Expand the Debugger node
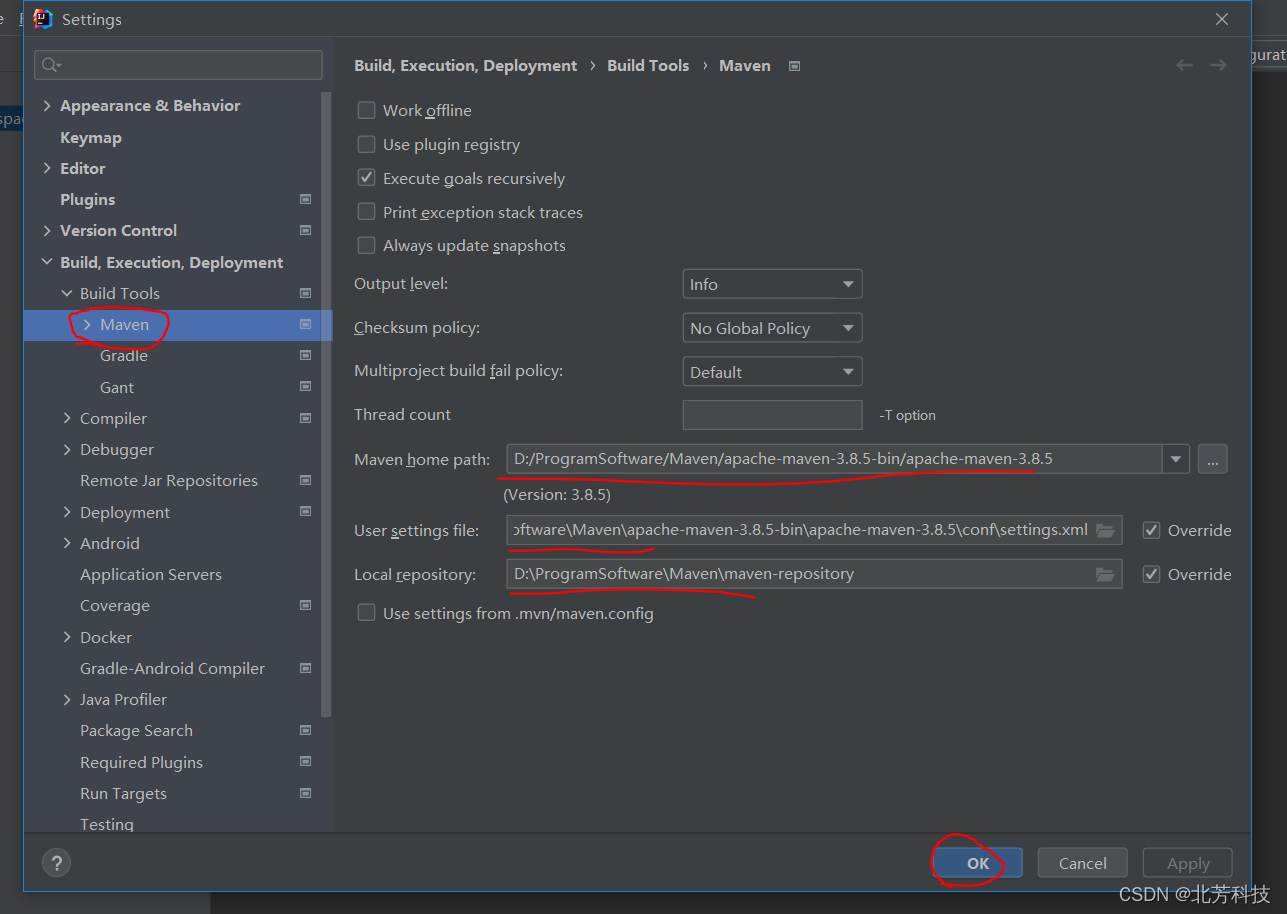1287x914 pixels. tap(67, 449)
